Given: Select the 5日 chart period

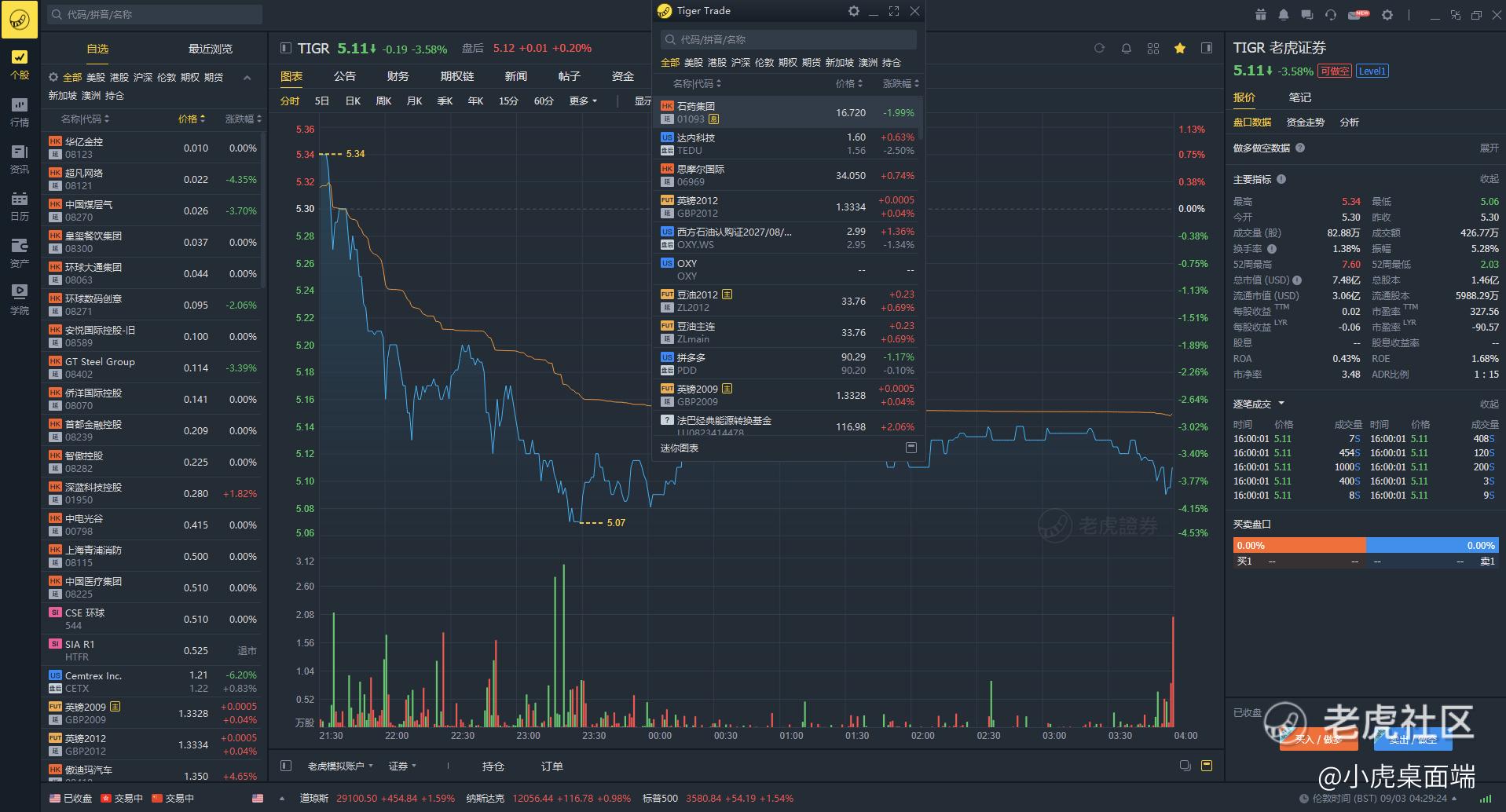Looking at the screenshot, I should point(322,101).
